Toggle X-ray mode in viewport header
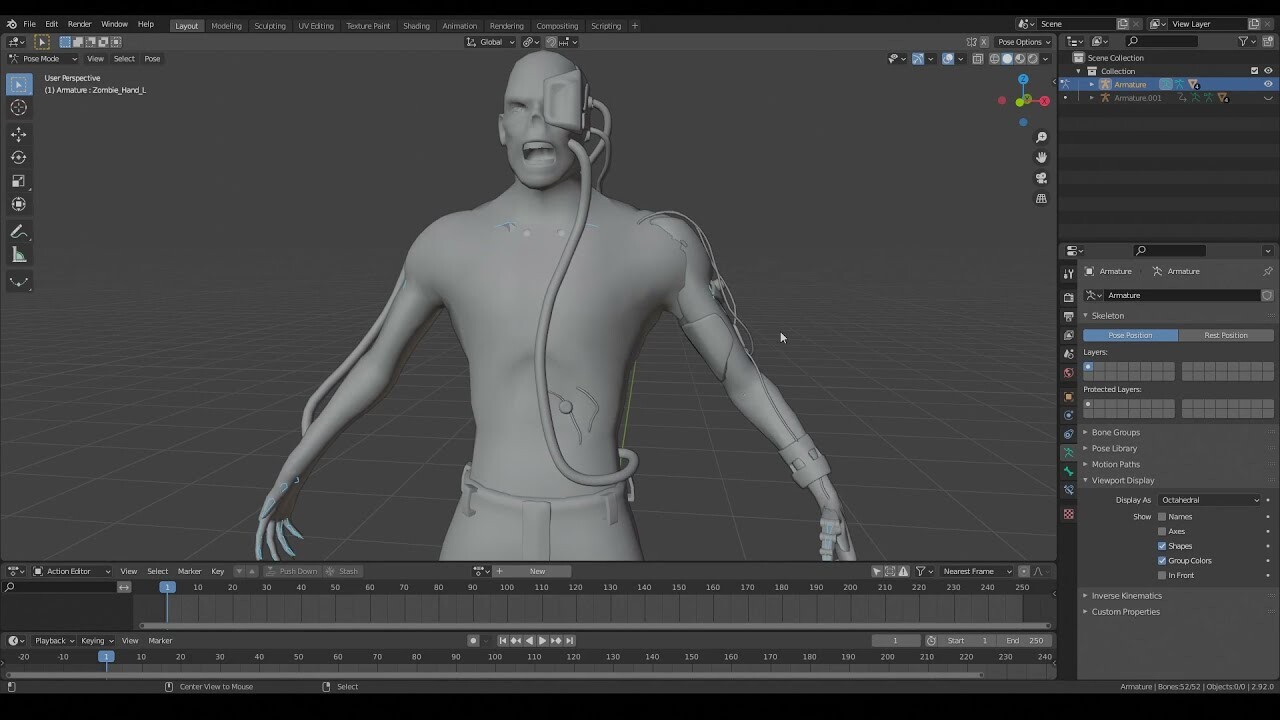This screenshot has width=1280, height=720. coord(978,58)
